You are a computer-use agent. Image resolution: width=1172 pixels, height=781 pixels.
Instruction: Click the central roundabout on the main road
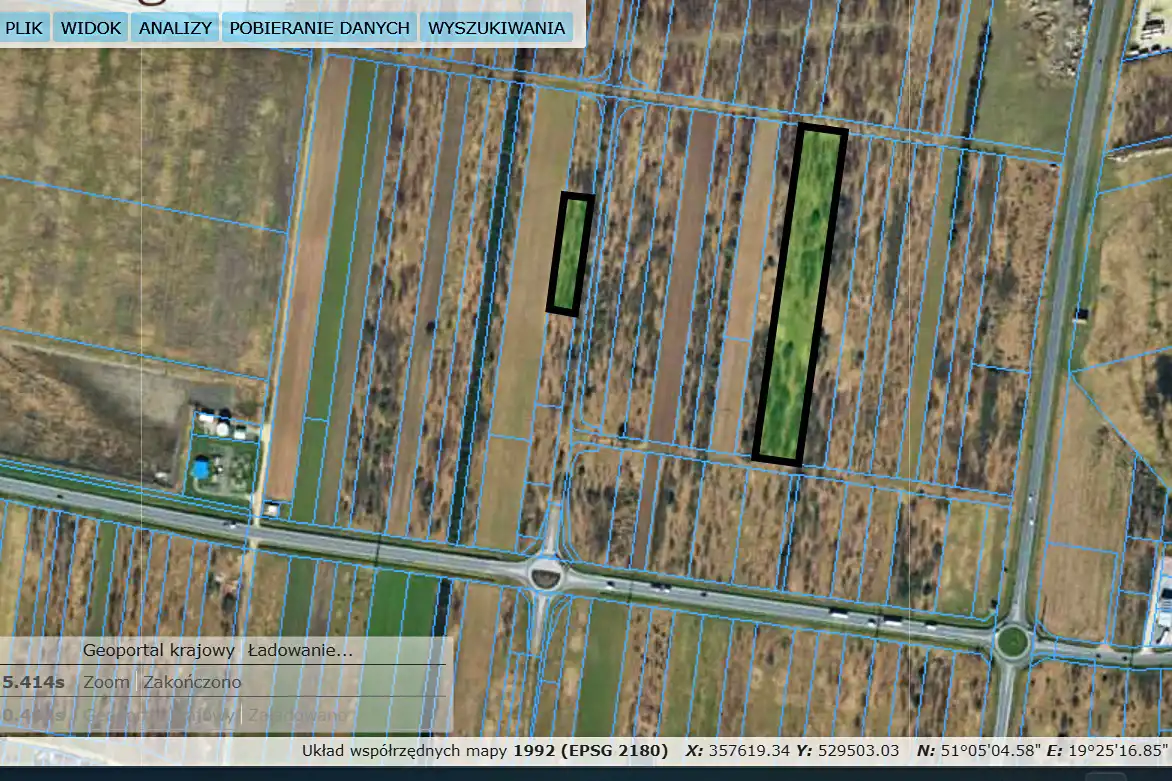[x=546, y=575]
